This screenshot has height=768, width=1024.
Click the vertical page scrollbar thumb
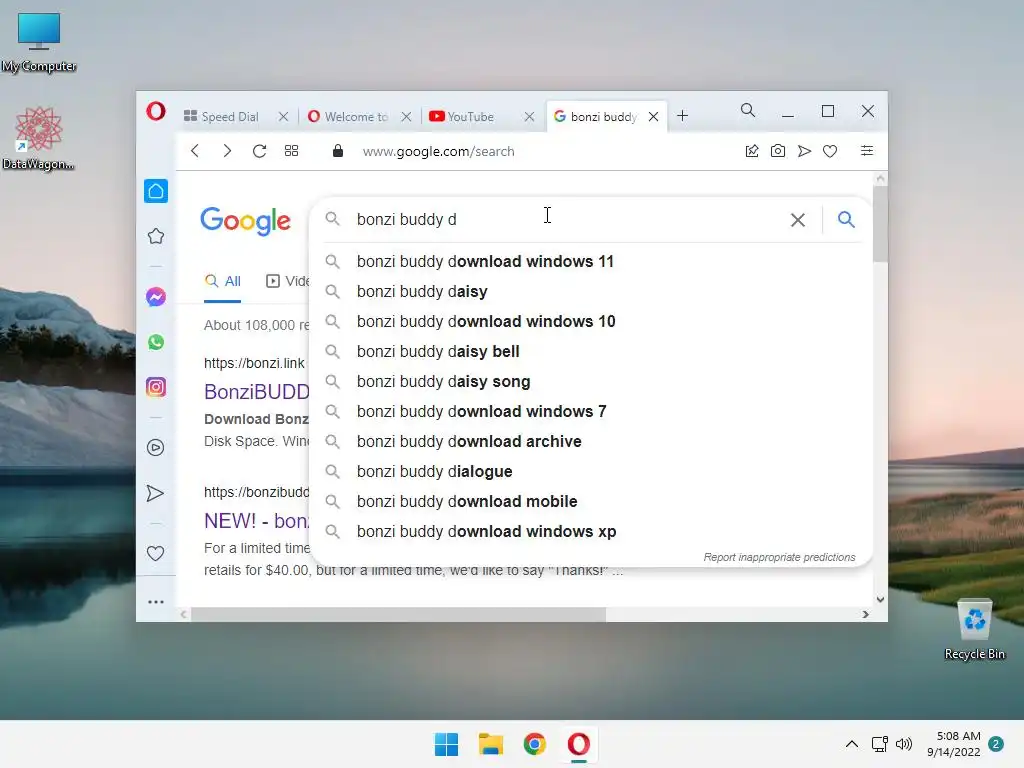click(880, 224)
